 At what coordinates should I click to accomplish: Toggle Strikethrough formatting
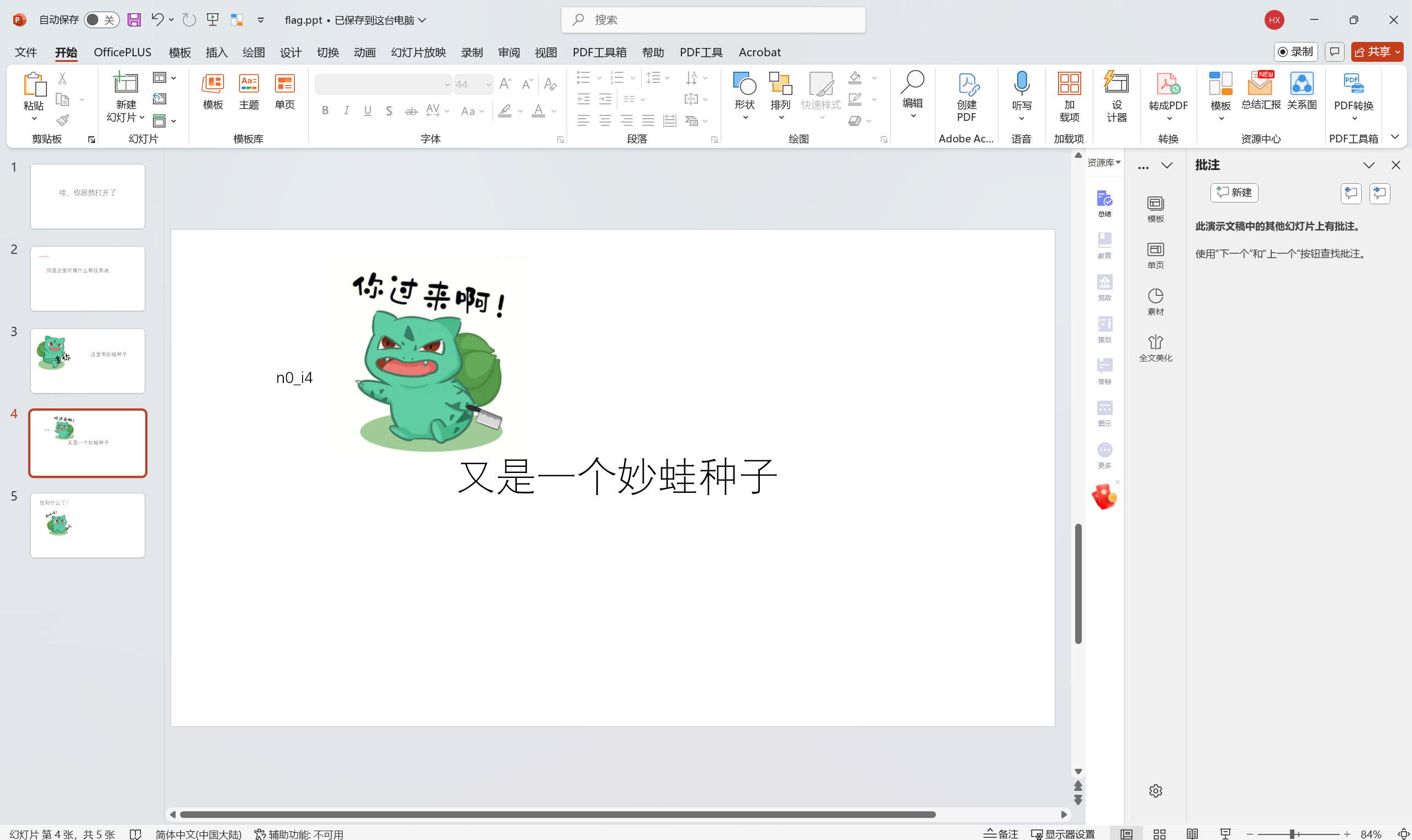coord(411,111)
